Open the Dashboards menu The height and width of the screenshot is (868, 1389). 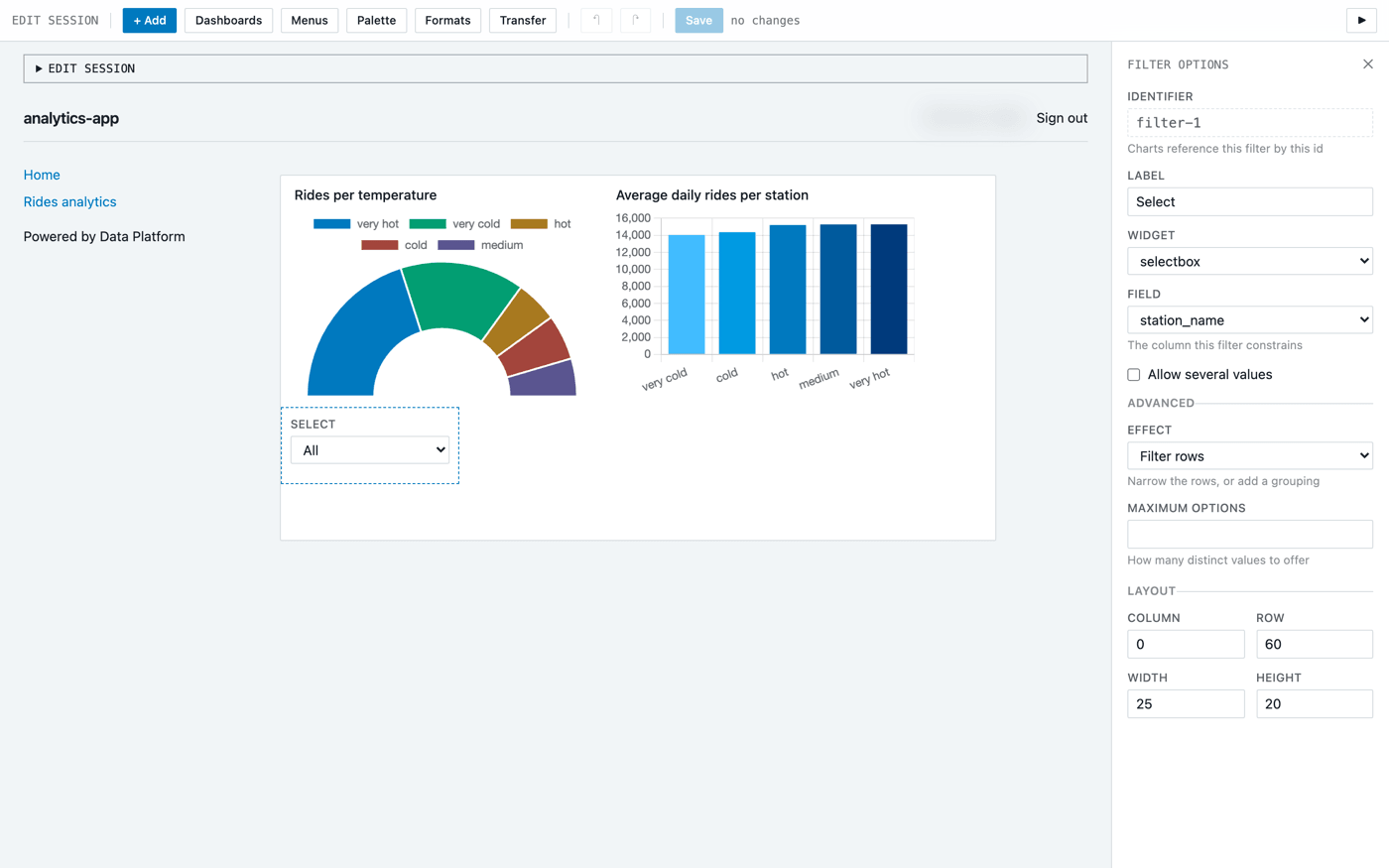(x=228, y=20)
